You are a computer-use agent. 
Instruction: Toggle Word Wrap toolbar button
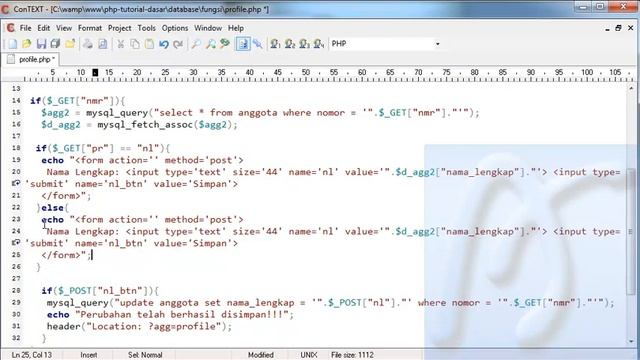[243, 44]
